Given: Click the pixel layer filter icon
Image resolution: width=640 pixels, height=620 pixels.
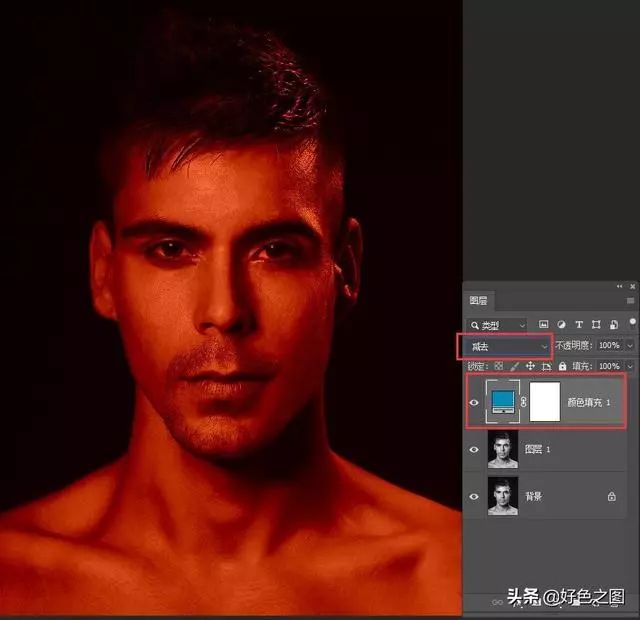Looking at the screenshot, I should (x=543, y=325).
